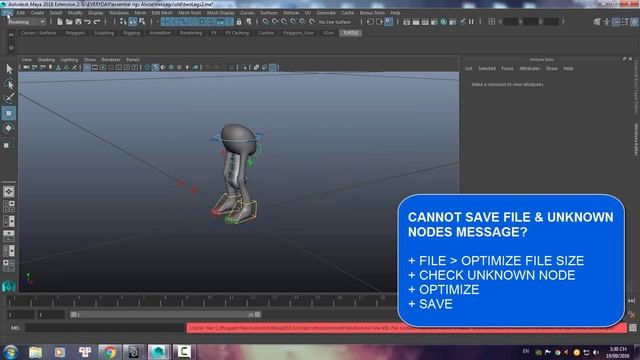Toggle the viewport Grid display icon

pos(87,67)
